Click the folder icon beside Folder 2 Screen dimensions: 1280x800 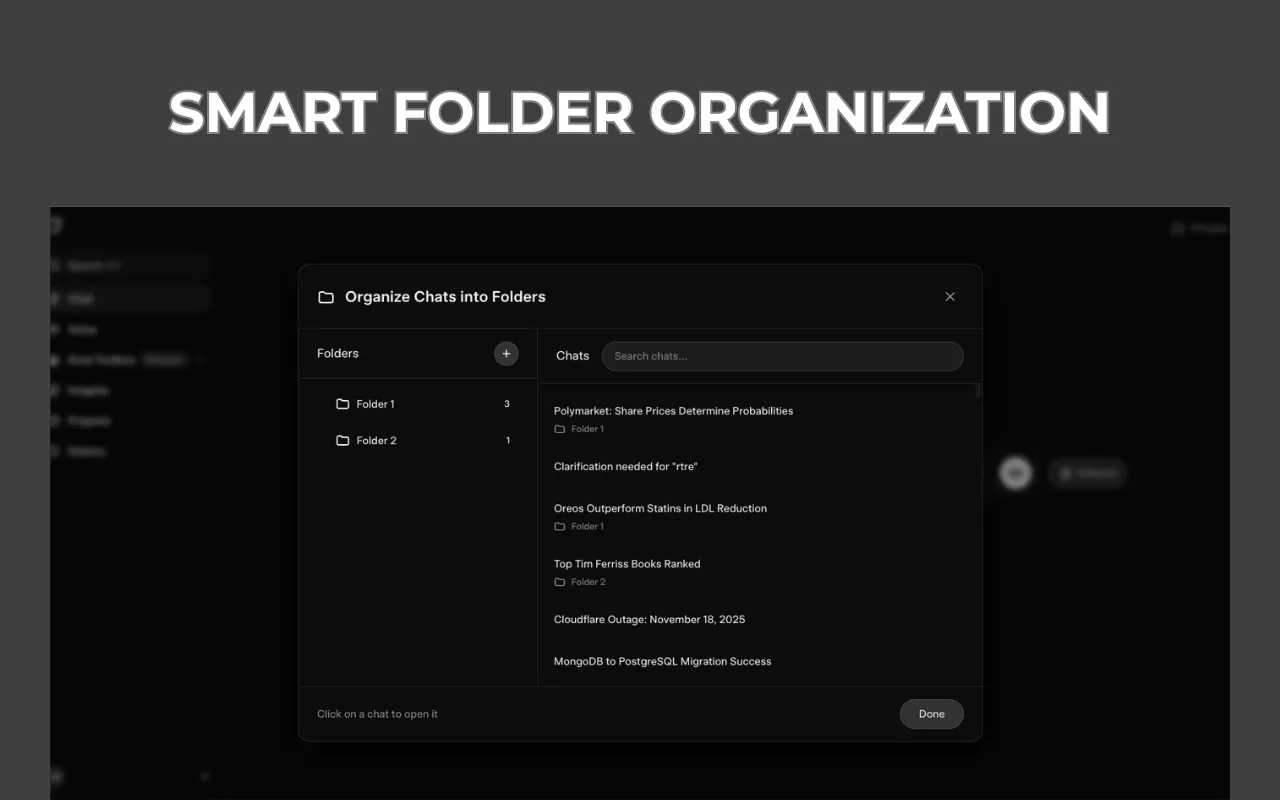(x=342, y=441)
